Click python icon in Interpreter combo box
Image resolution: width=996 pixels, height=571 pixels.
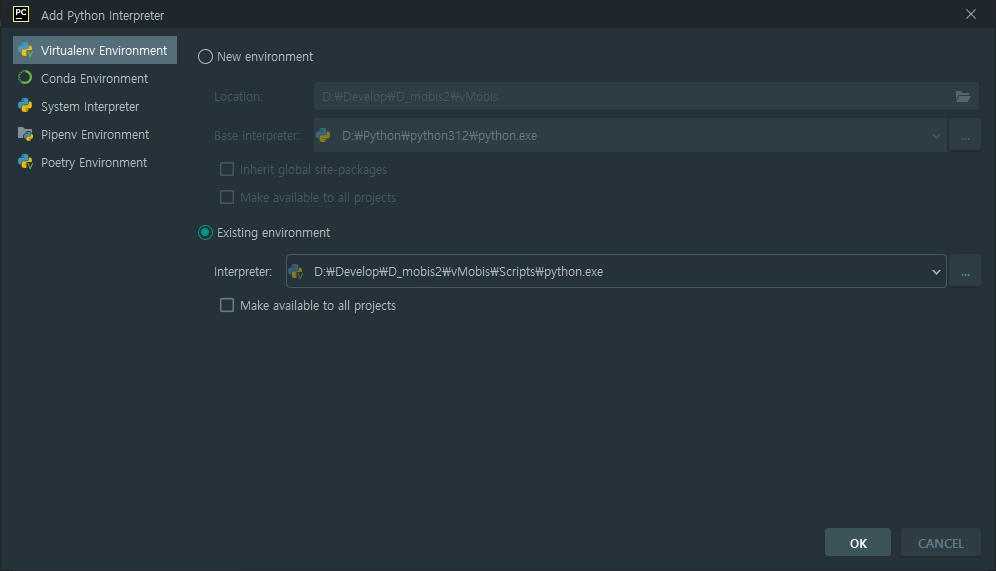[295, 272]
